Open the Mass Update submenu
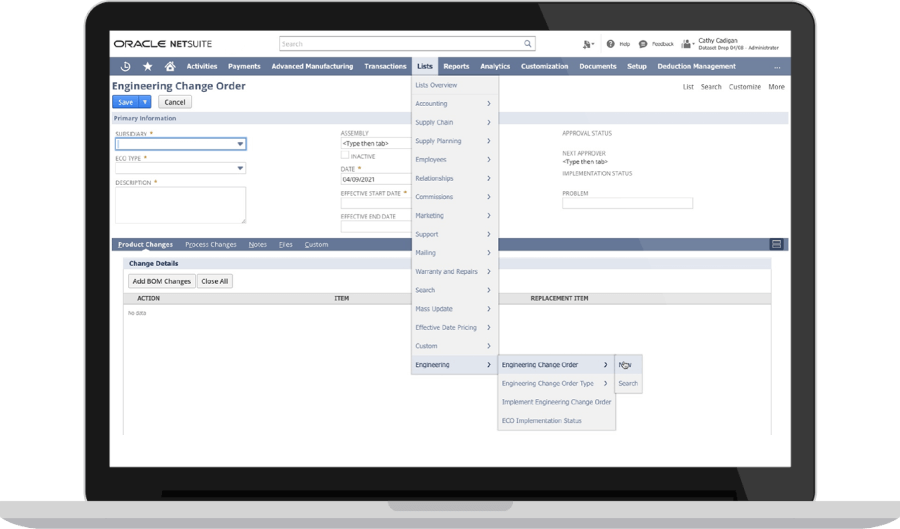The image size is (900, 529). click(x=454, y=309)
